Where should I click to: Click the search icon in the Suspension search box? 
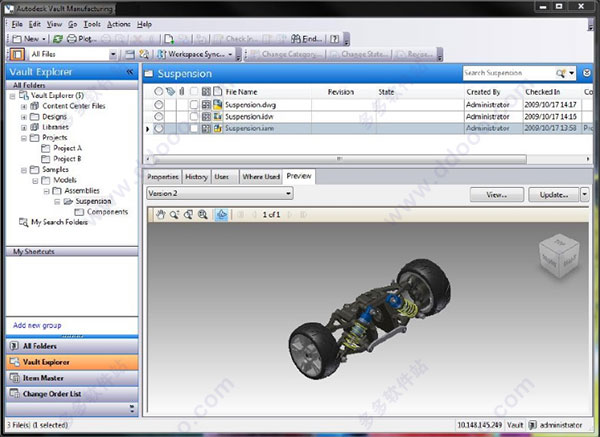[561, 73]
